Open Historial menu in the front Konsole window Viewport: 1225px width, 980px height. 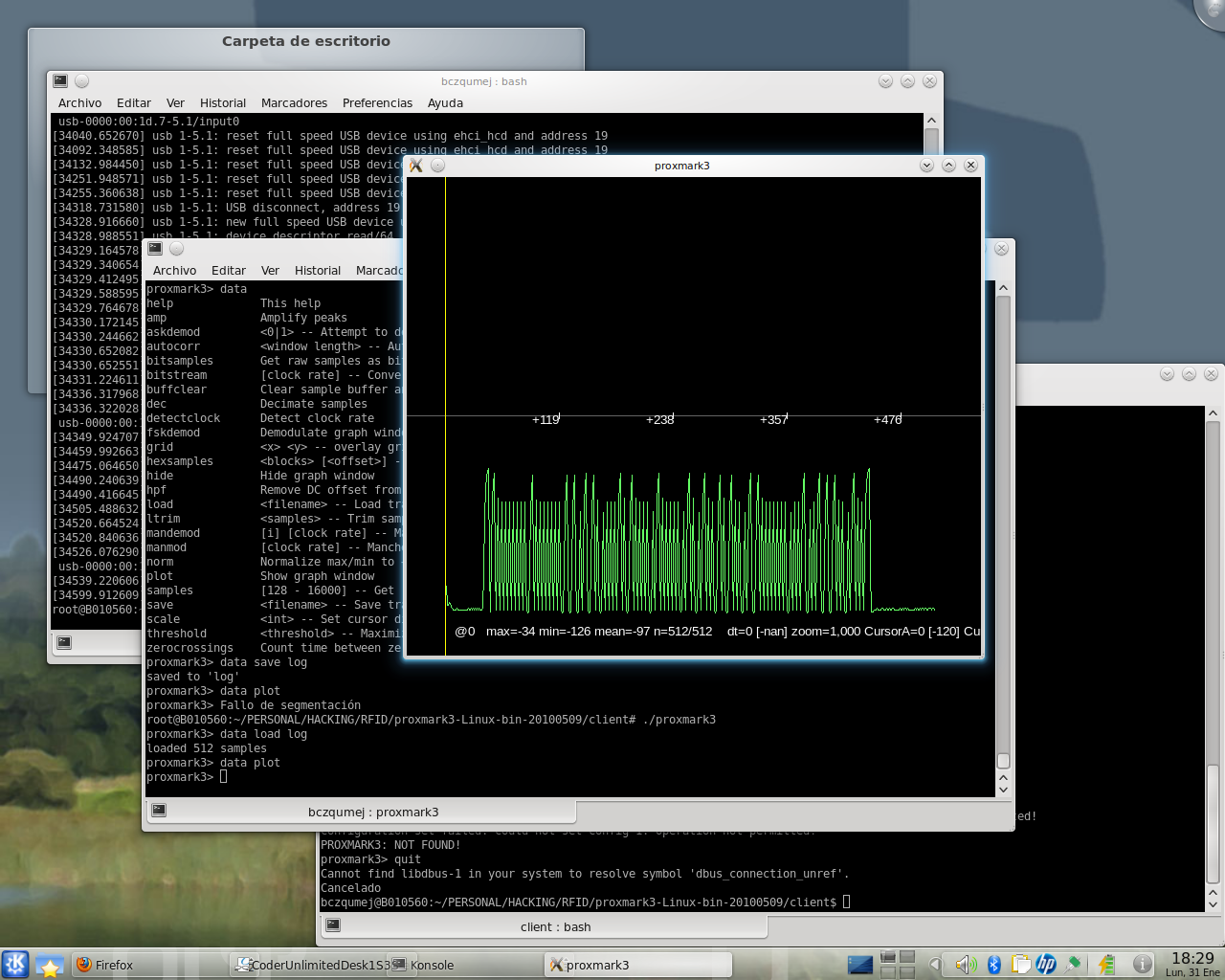point(317,271)
